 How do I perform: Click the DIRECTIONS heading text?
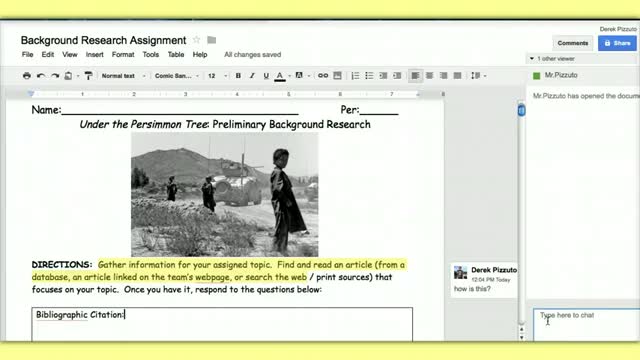tap(62, 264)
